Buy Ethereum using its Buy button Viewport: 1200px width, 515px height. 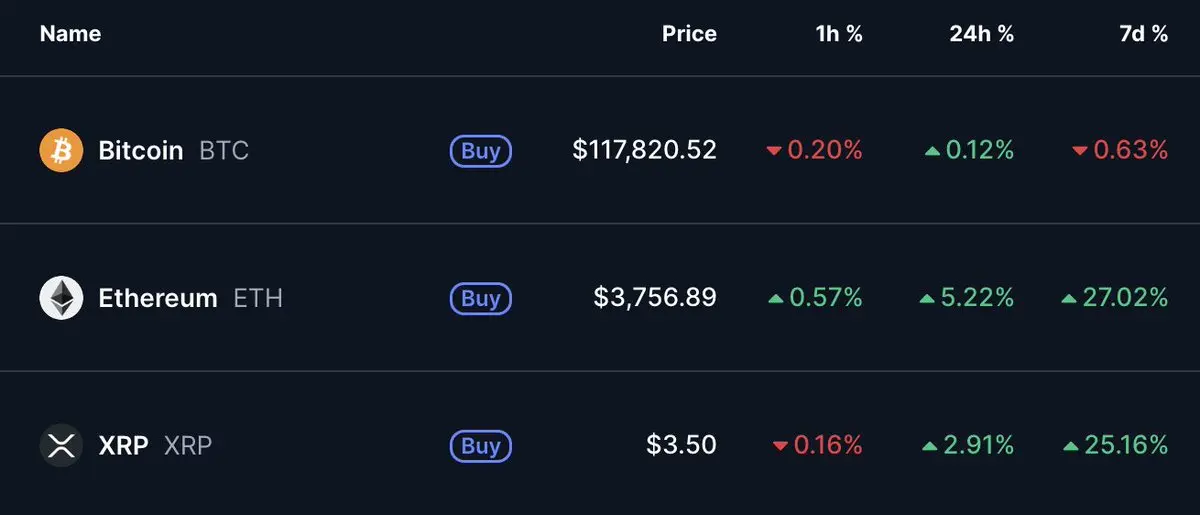point(481,298)
